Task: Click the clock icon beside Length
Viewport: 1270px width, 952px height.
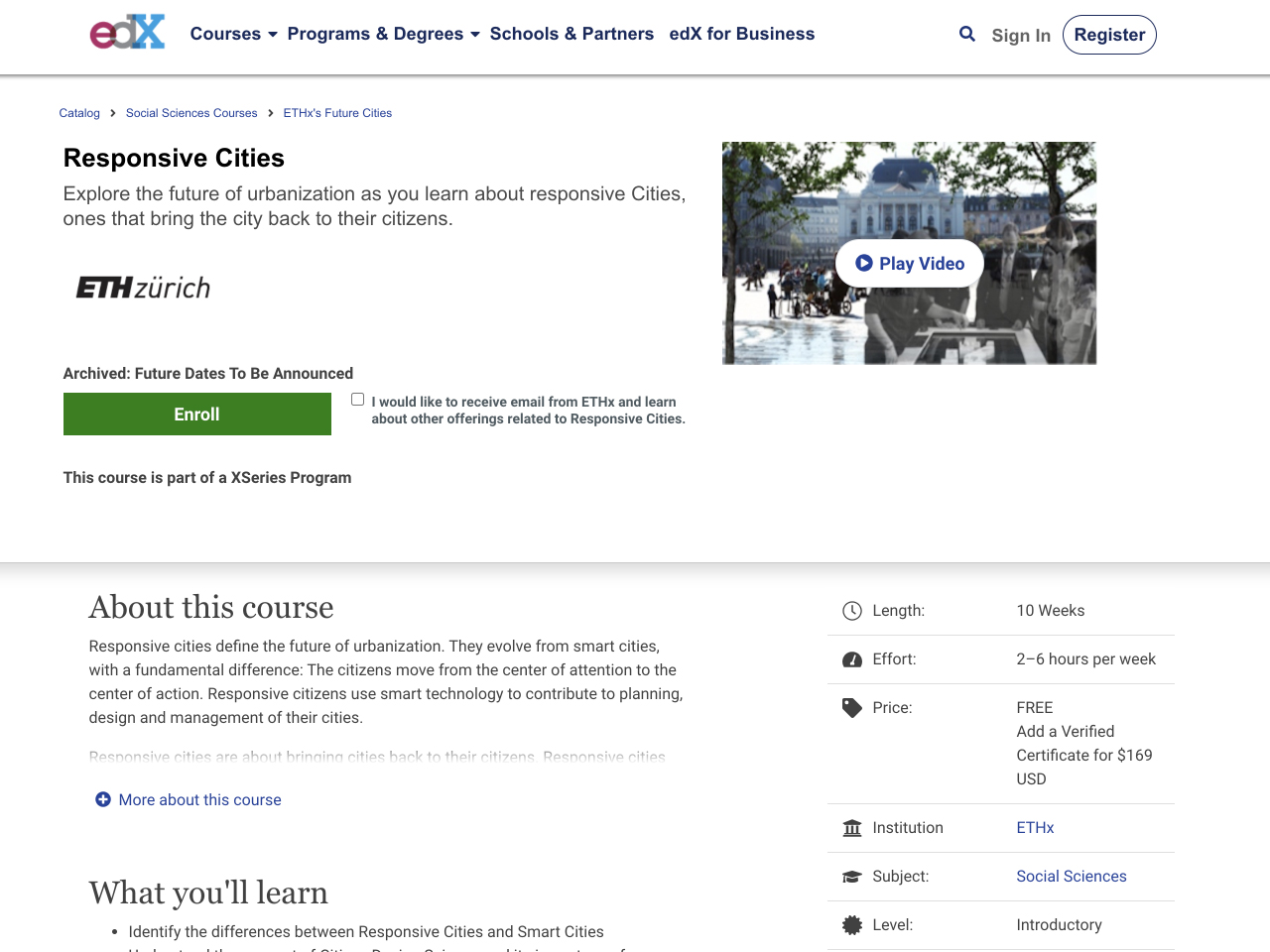Action: pyautogui.click(x=852, y=611)
